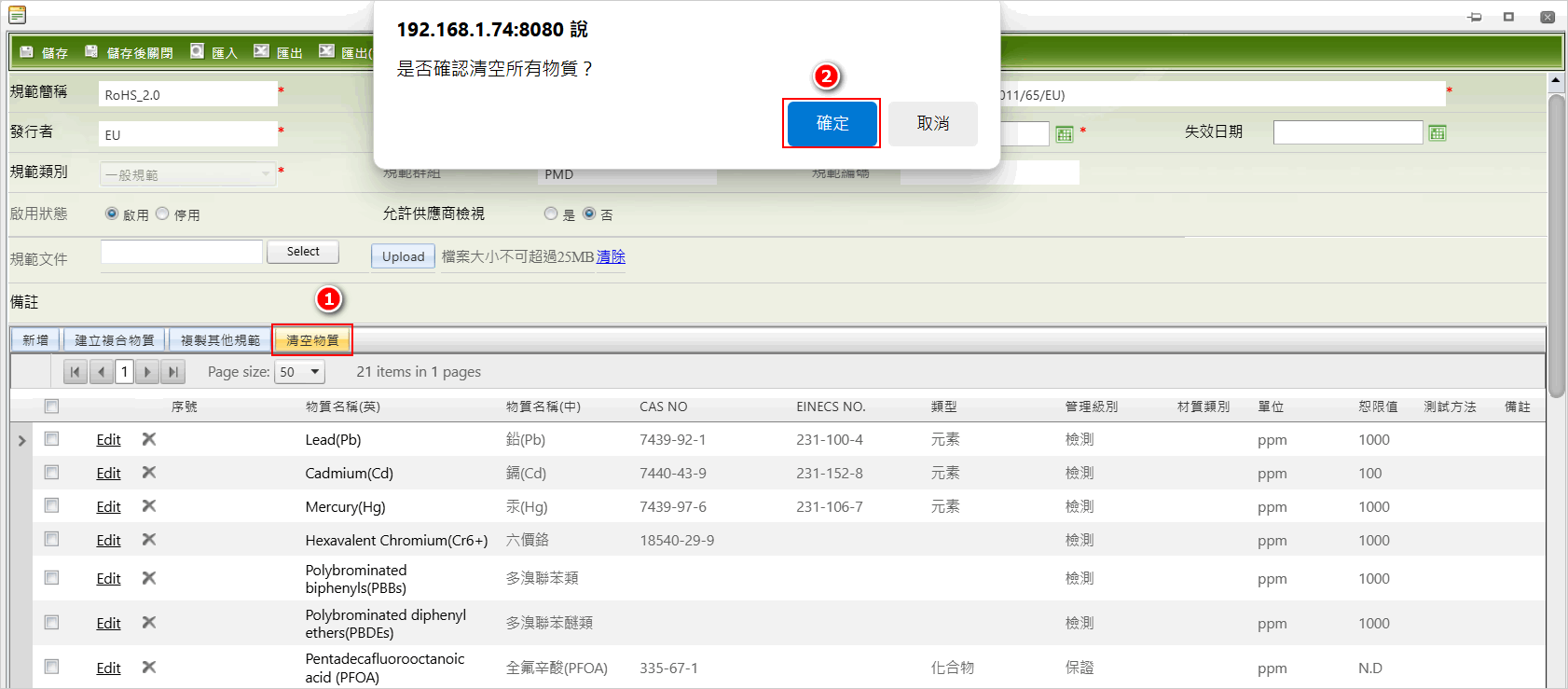Delete the Hexavalent Chromium row with X icon

click(149, 540)
